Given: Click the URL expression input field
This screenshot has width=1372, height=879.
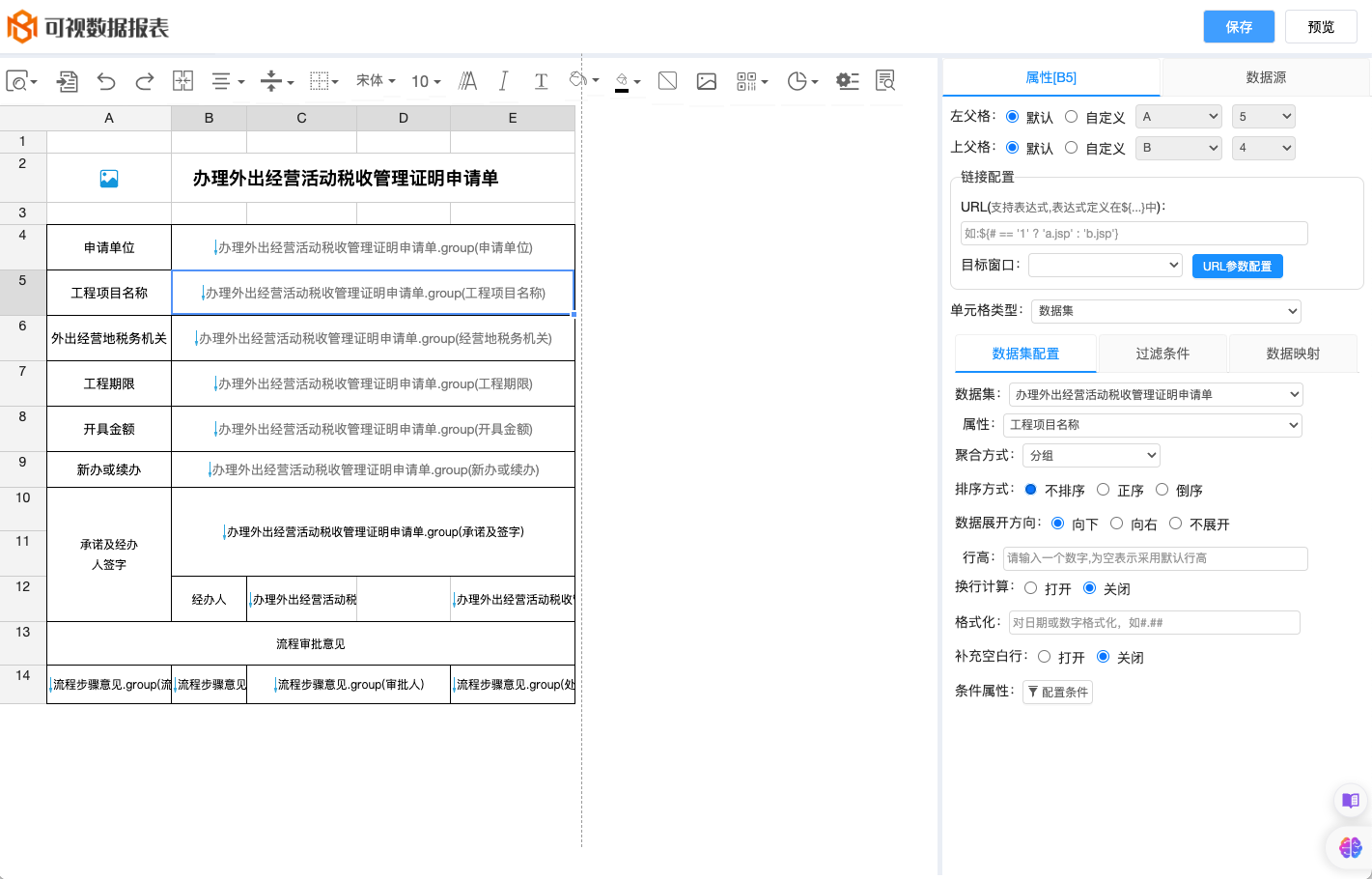Looking at the screenshot, I should pyautogui.click(x=1134, y=234).
